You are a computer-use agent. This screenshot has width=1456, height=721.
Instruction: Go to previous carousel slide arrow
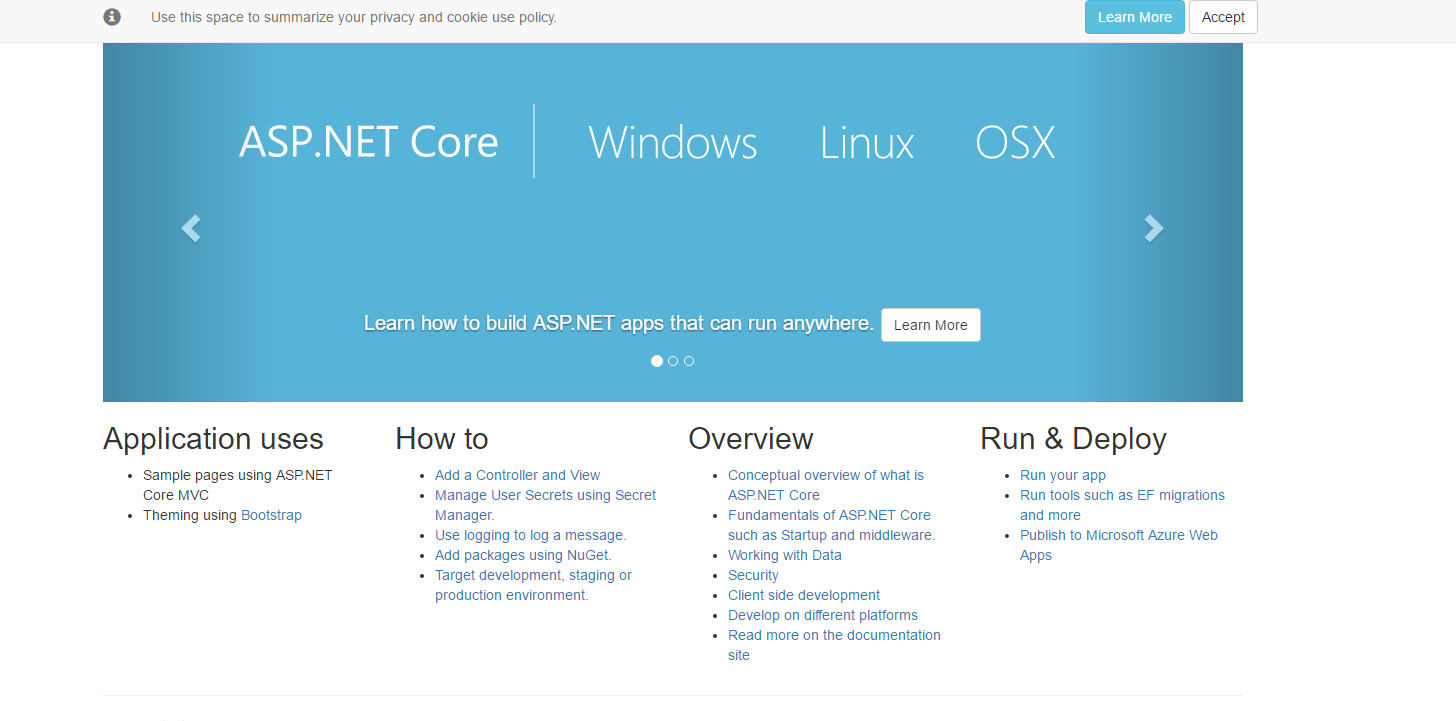[191, 229]
